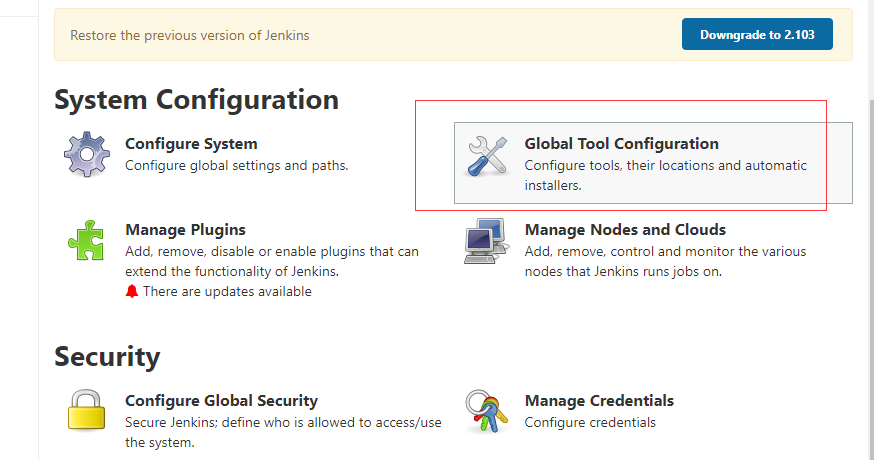Viewport: 874px width, 460px height.
Task: Click the green Manage Plugins puzzle icon
Action: (x=86, y=240)
